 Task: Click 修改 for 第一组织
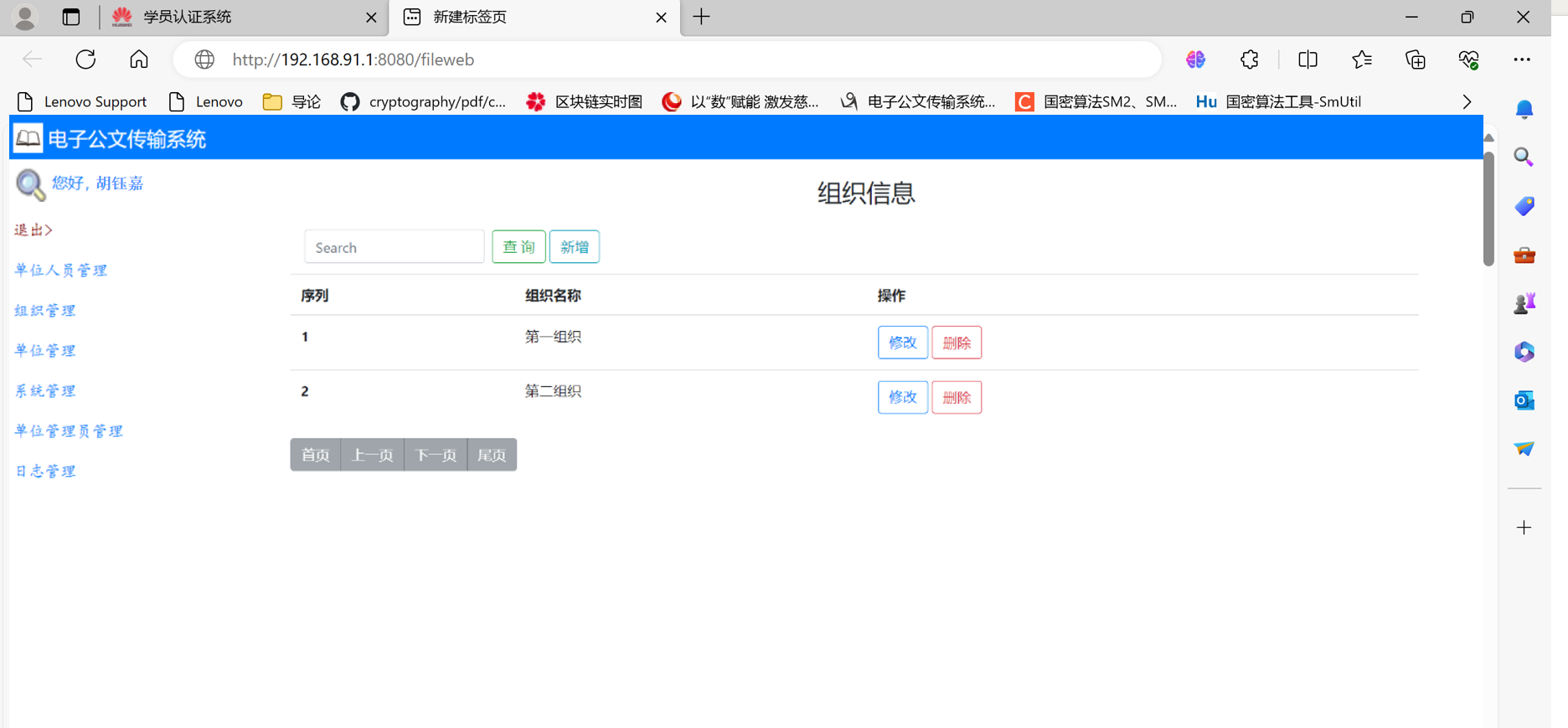[903, 343]
